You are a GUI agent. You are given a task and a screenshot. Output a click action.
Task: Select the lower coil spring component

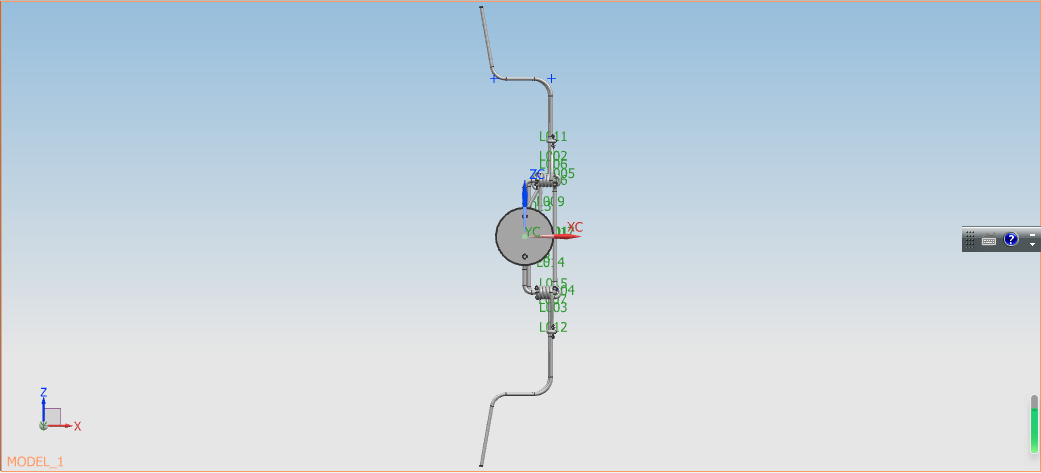tap(547, 292)
